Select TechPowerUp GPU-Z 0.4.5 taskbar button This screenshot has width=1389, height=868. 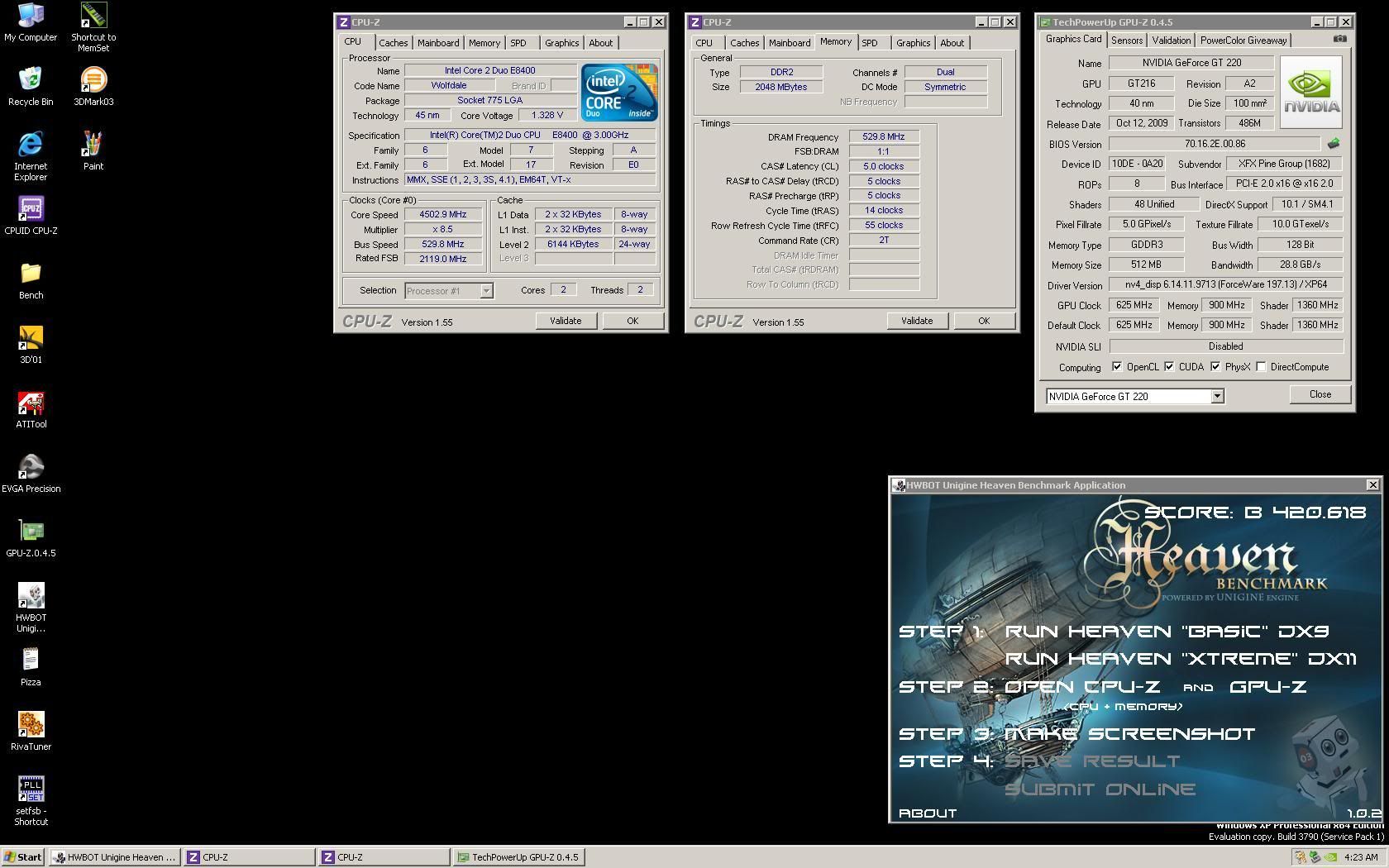pyautogui.click(x=518, y=857)
